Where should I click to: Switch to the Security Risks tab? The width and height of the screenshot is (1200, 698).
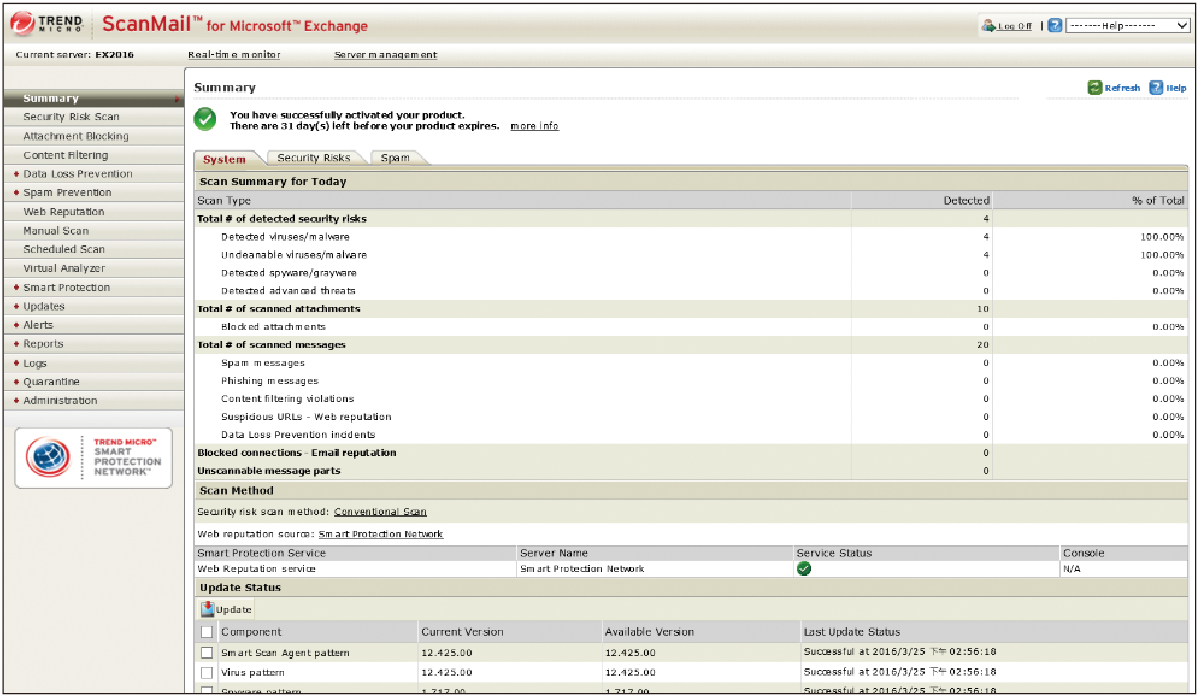(x=314, y=158)
